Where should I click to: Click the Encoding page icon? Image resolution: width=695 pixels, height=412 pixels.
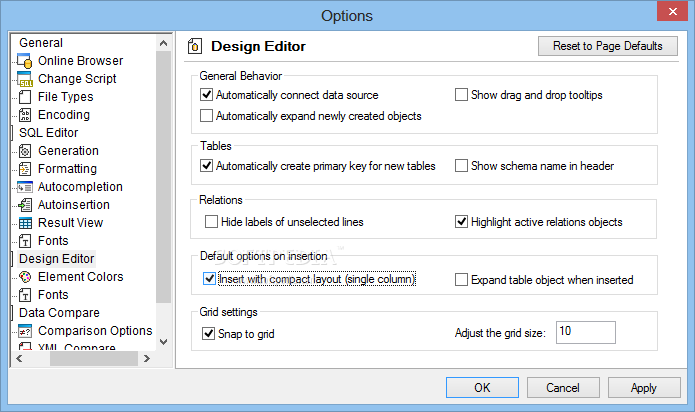tap(25, 115)
